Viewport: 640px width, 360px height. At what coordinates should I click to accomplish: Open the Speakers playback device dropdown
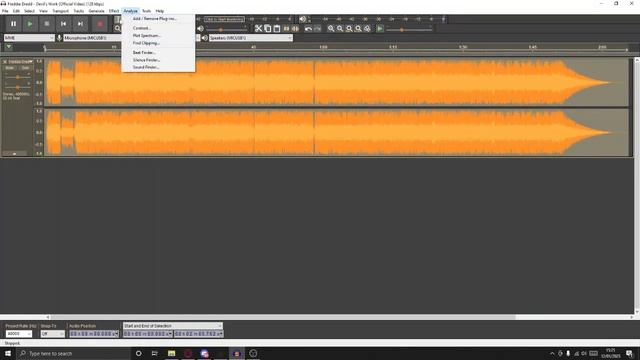coord(251,38)
